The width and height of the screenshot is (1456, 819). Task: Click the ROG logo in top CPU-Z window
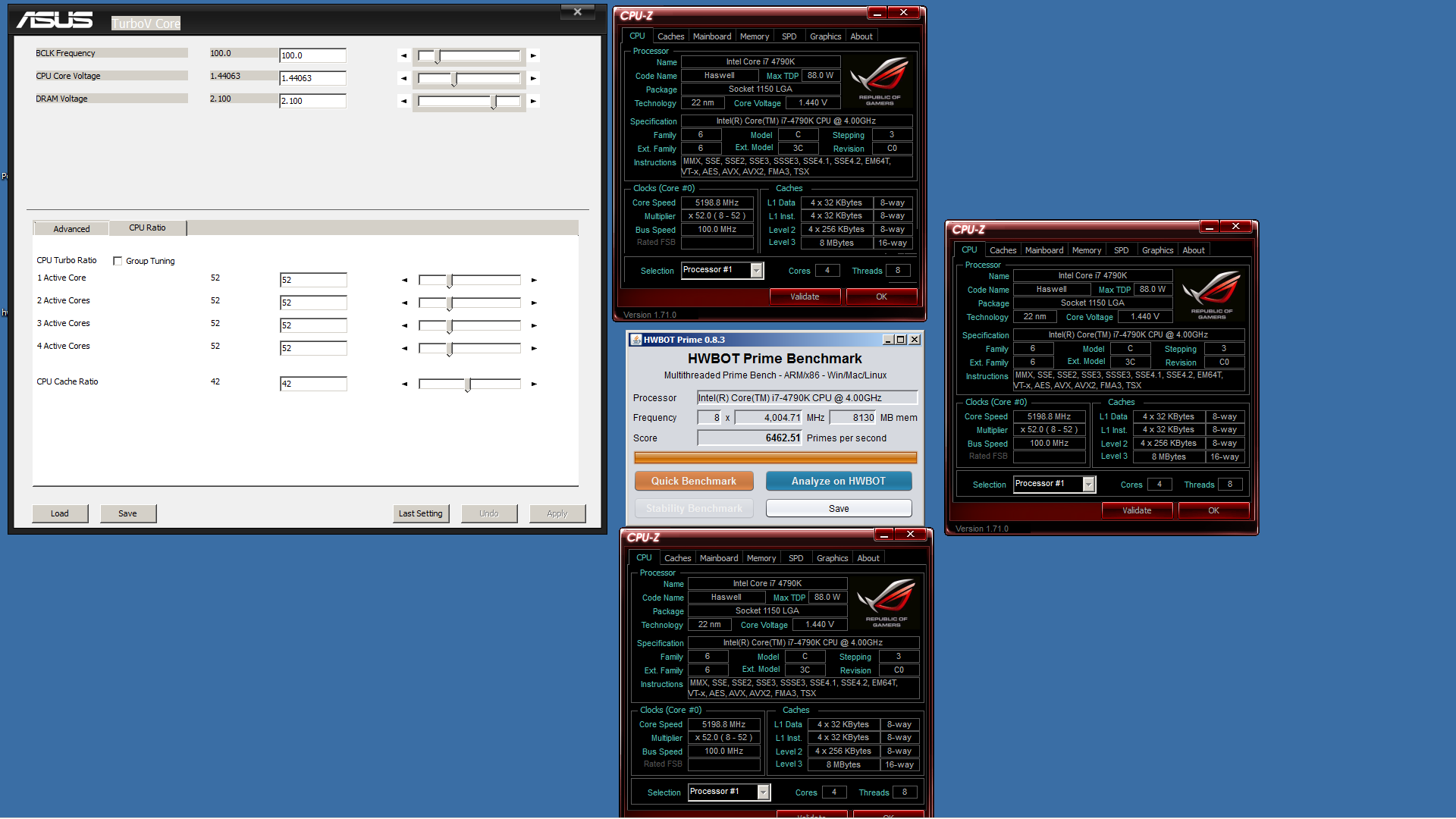880,82
